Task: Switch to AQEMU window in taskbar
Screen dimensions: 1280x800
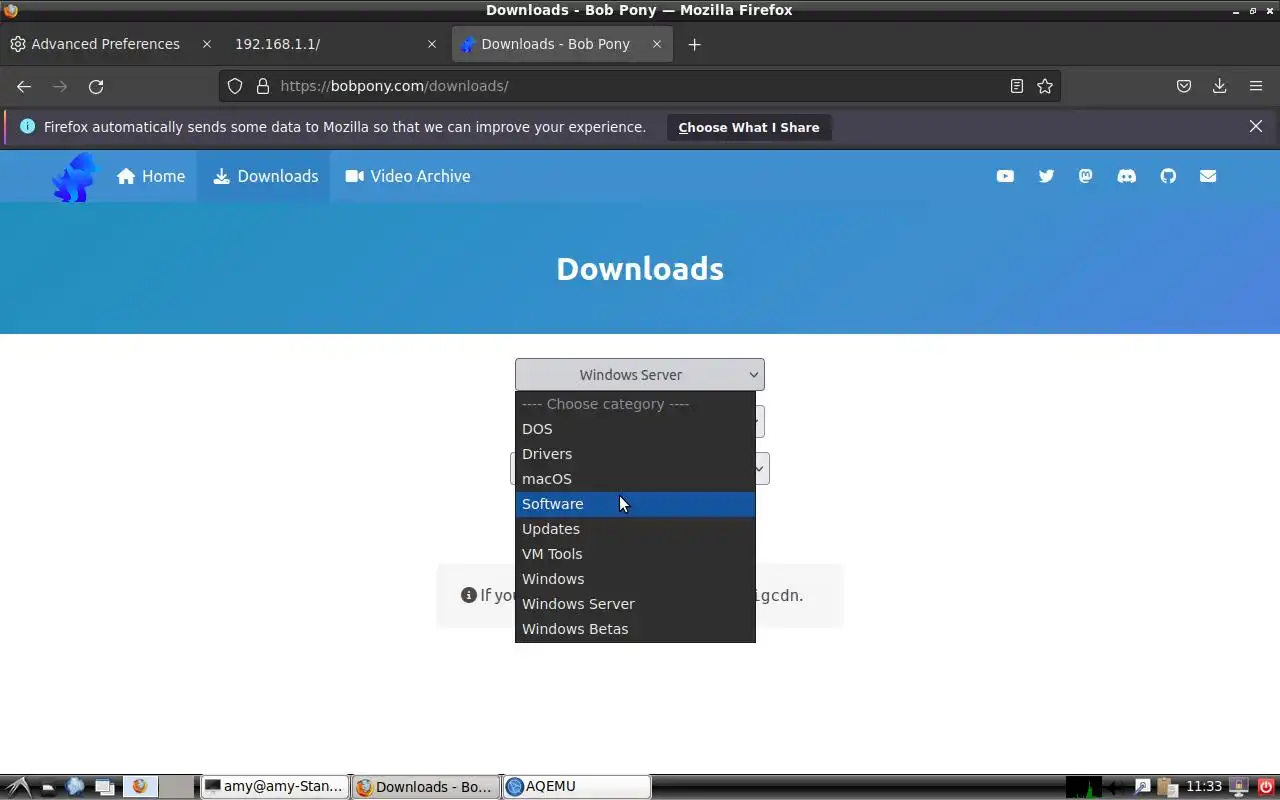Action: click(577, 786)
